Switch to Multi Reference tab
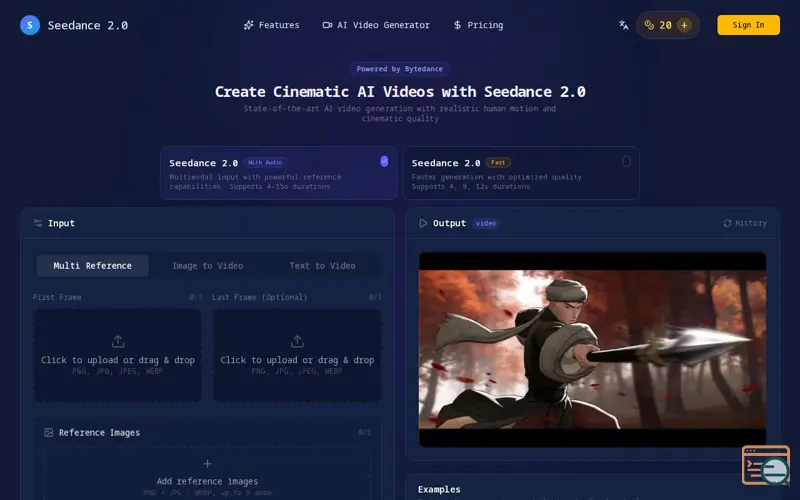The width and height of the screenshot is (800, 500). 92,265
